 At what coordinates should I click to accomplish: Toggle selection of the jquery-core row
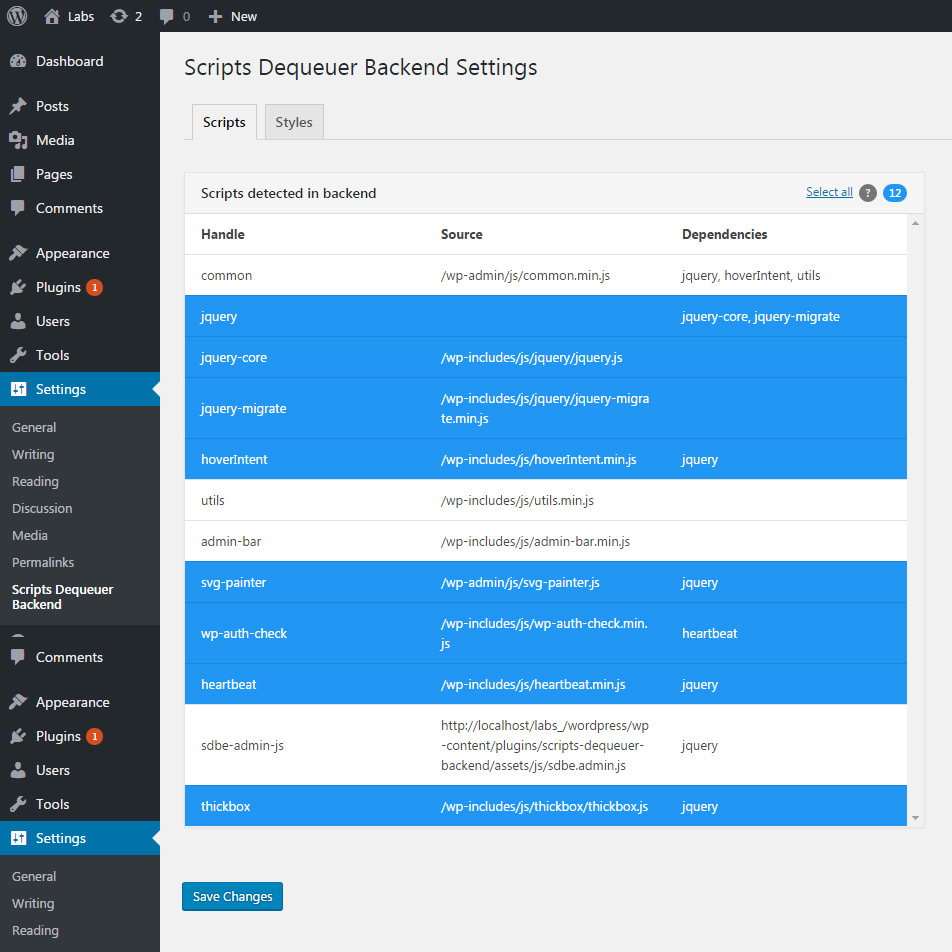[x=545, y=357]
